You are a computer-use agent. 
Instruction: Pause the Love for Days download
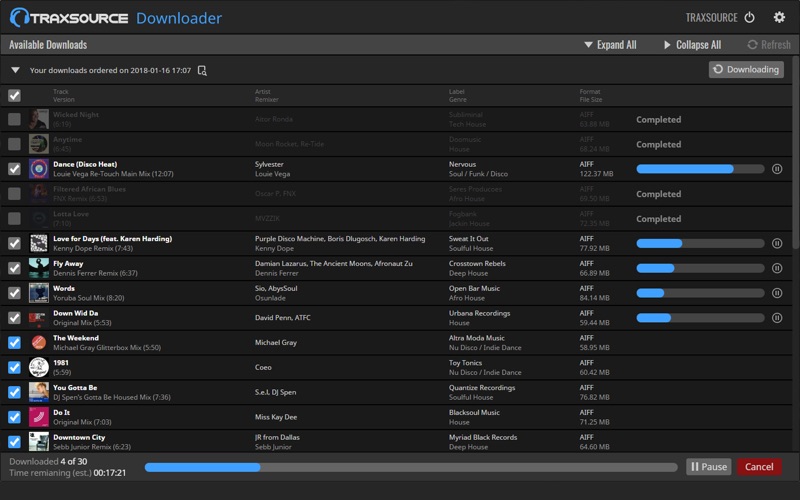(777, 243)
